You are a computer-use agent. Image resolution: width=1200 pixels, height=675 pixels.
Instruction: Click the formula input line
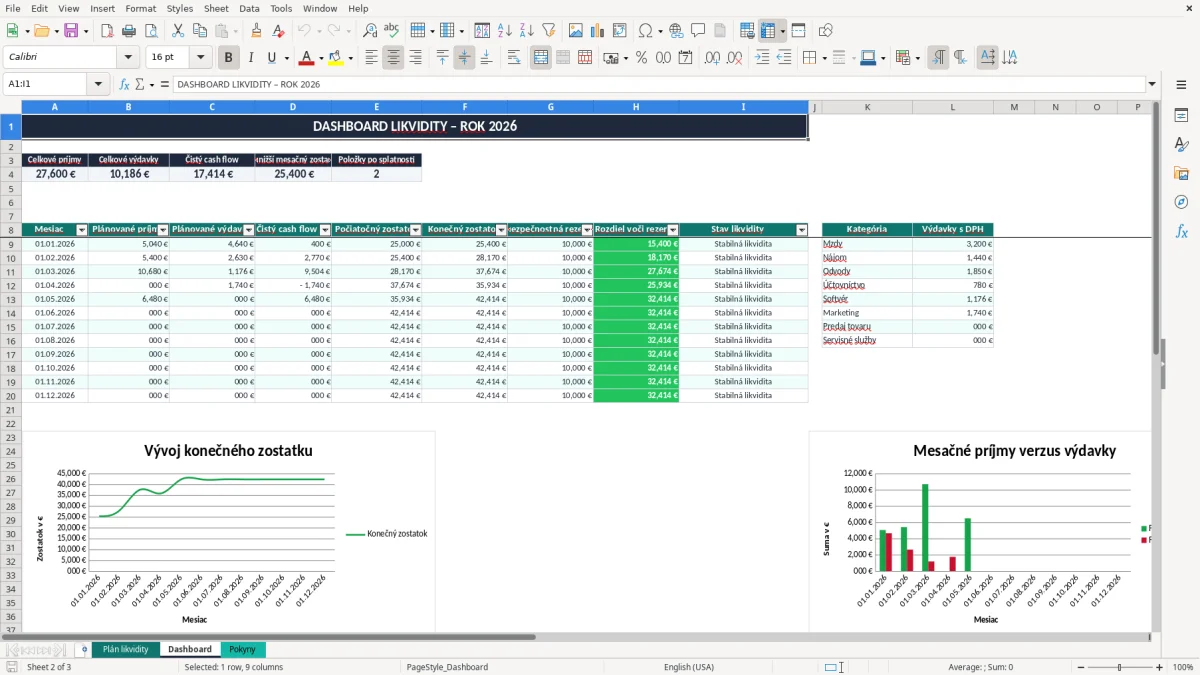pyautogui.click(x=659, y=84)
